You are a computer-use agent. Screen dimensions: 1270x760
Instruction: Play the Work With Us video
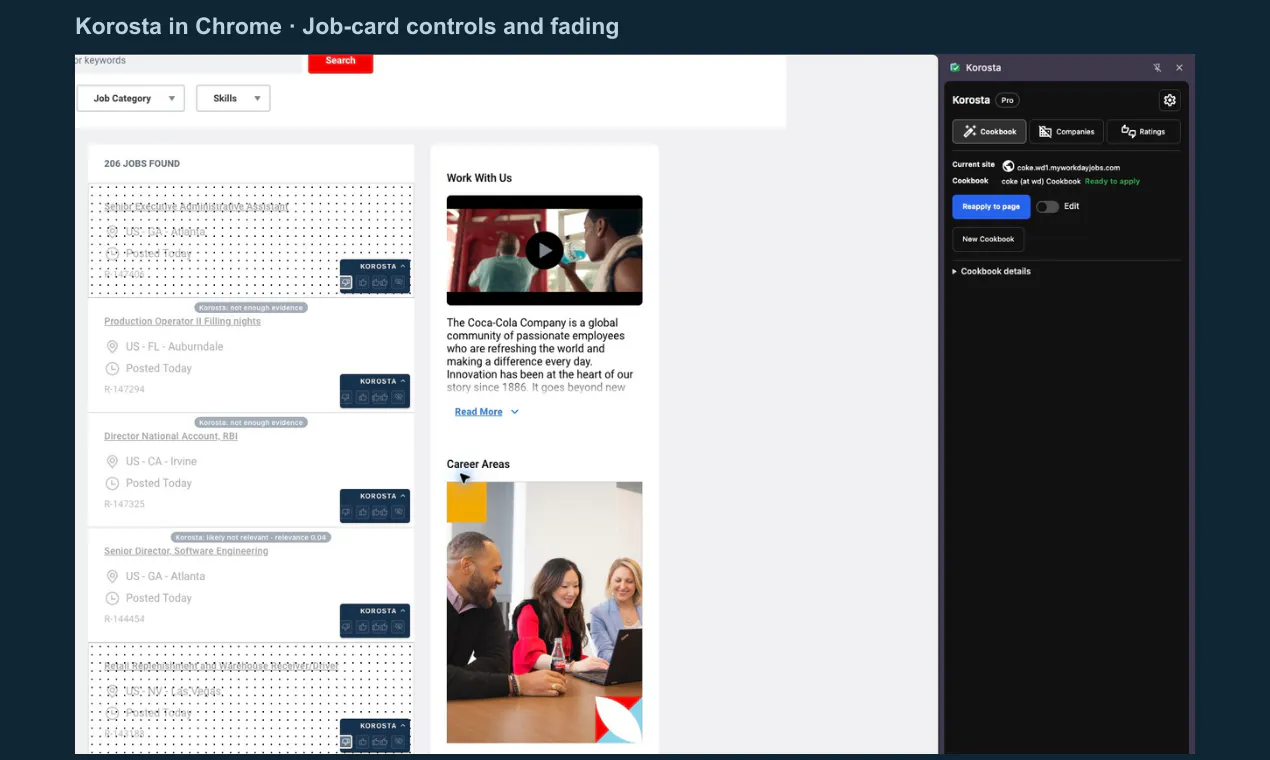(x=544, y=250)
